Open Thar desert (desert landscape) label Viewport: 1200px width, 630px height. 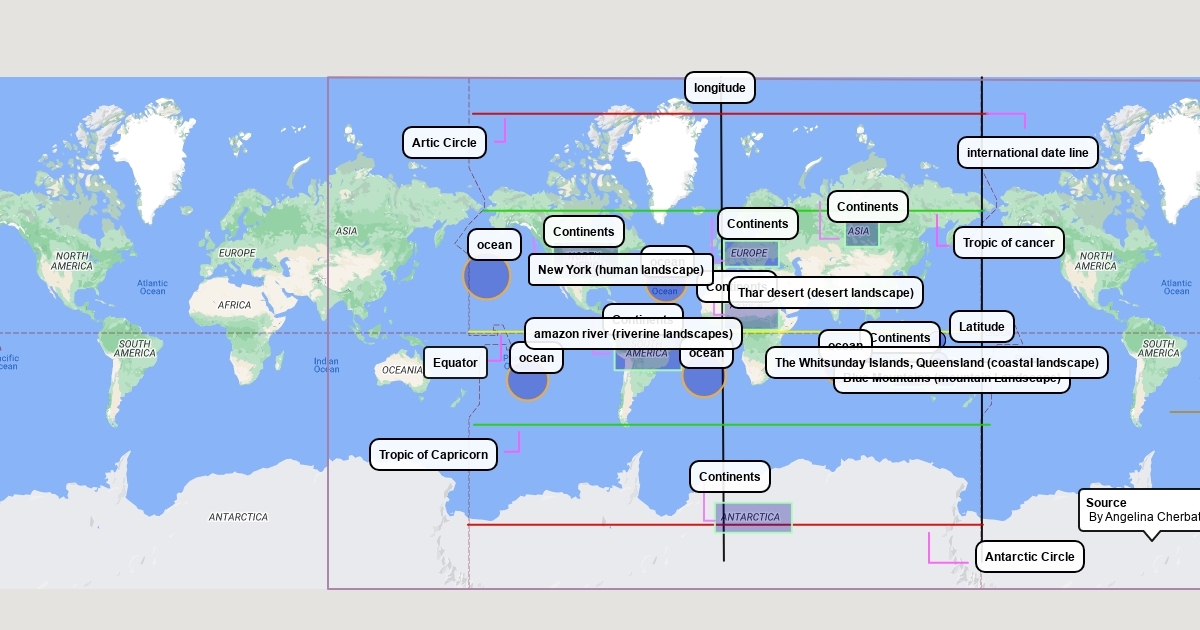click(x=825, y=293)
